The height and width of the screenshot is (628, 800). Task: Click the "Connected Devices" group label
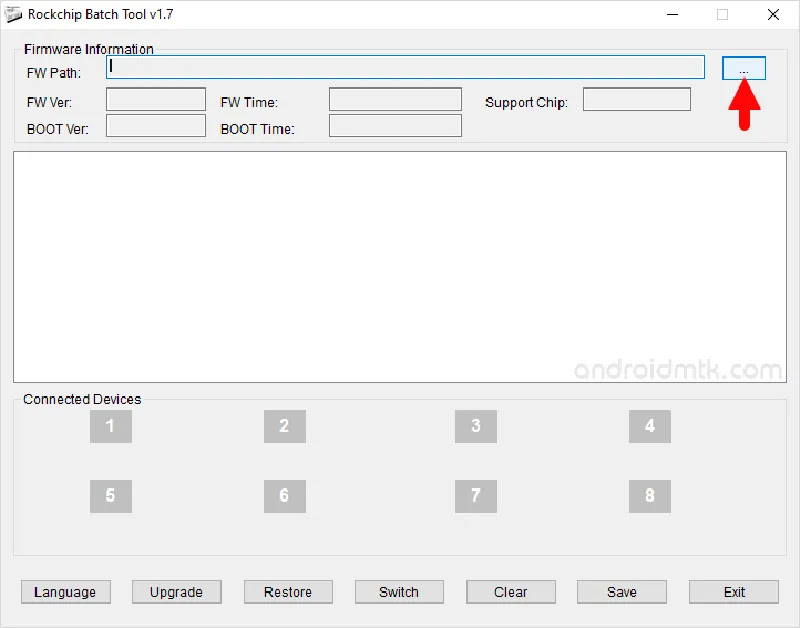pos(82,399)
